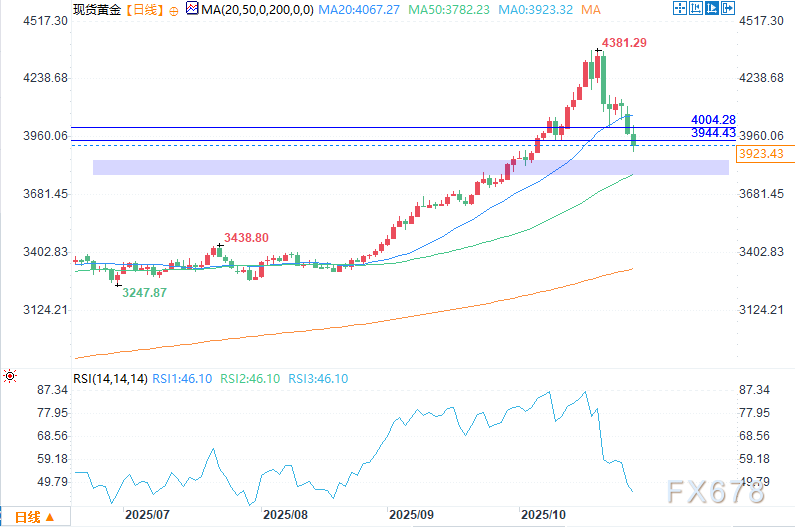Click the 2025/09 date on time axis
This screenshot has height=527, width=795.
pyautogui.click(x=410, y=515)
